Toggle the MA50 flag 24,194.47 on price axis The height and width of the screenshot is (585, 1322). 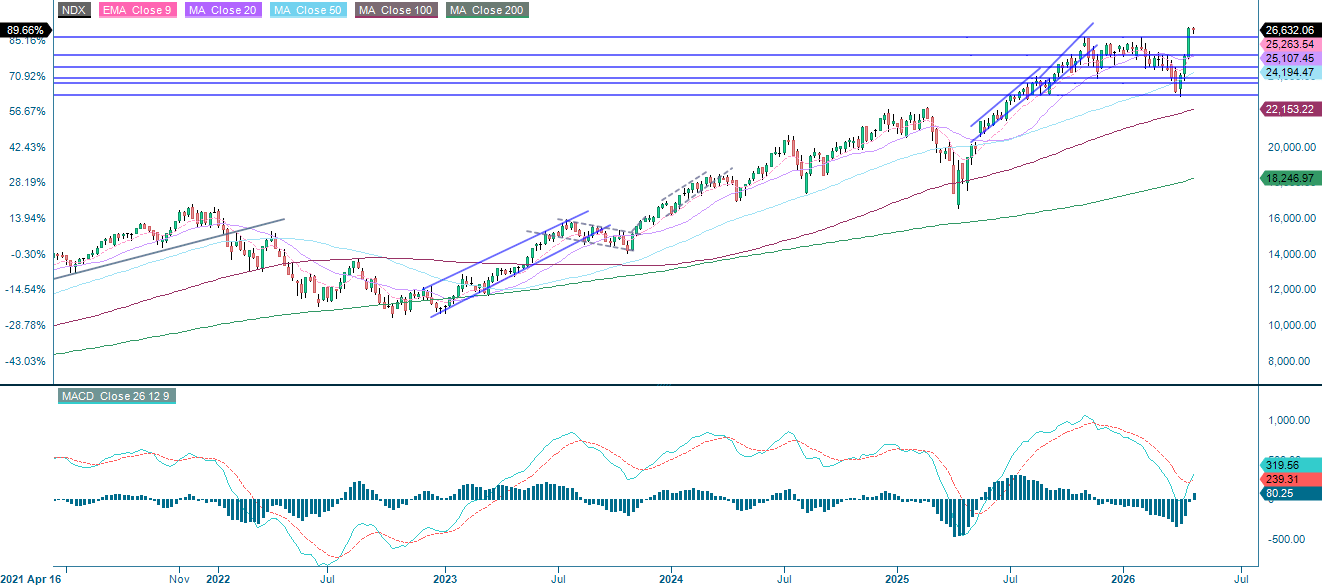pos(1291,74)
